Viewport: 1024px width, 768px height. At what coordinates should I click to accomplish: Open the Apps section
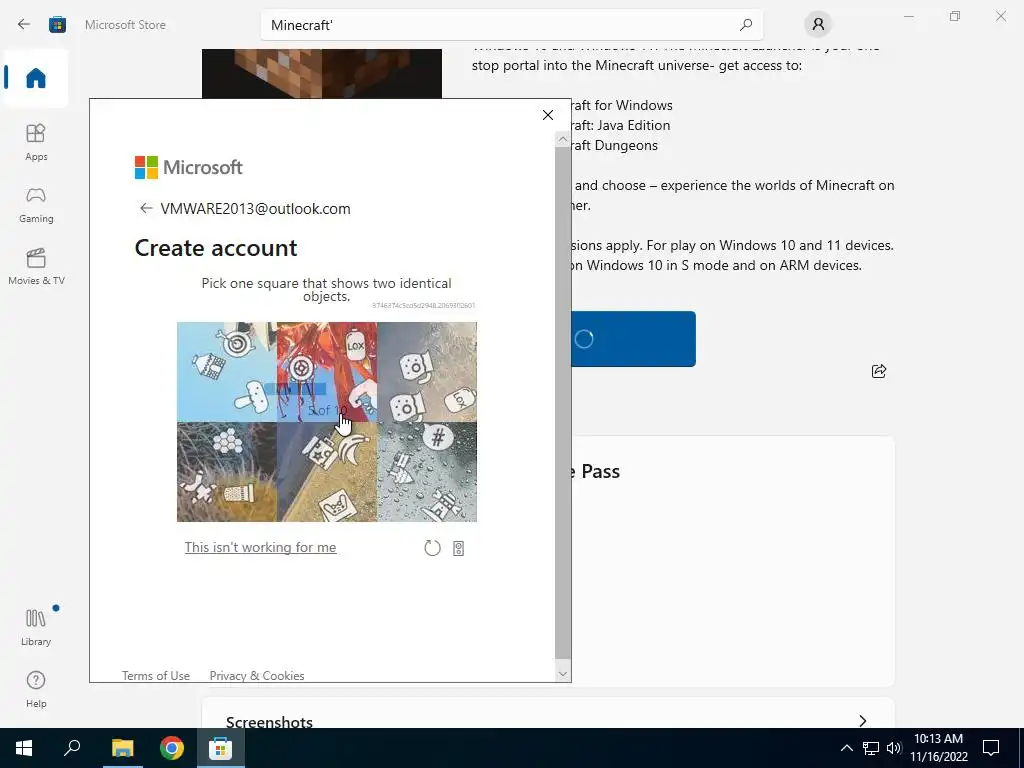pyautogui.click(x=36, y=142)
